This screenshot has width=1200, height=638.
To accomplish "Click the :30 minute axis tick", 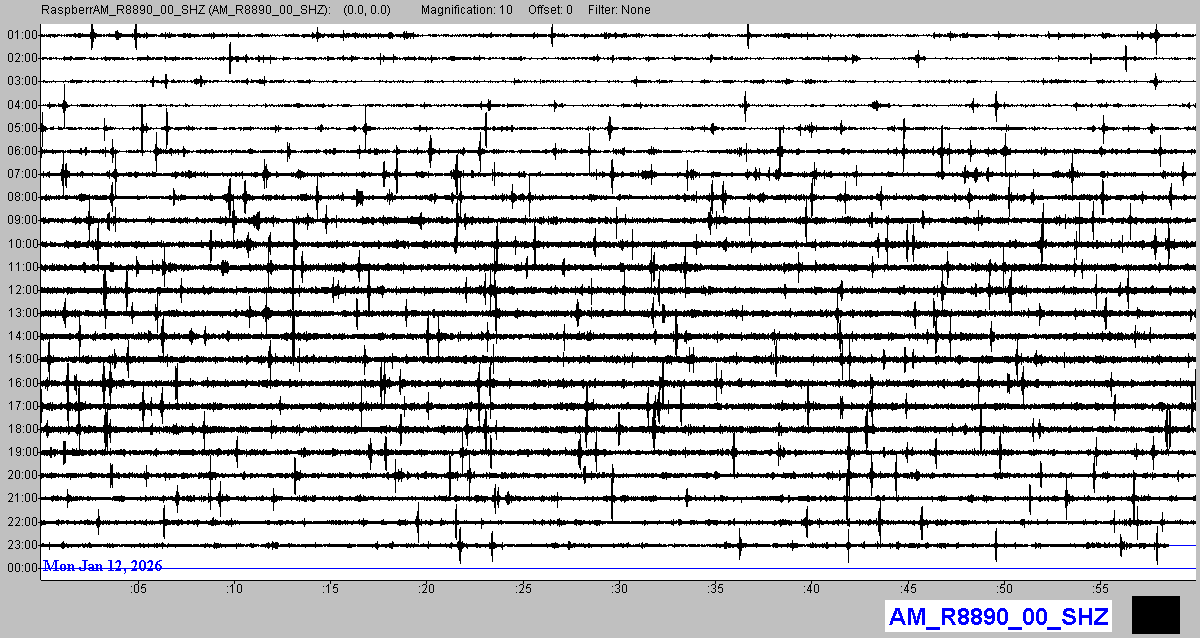I will click(x=619, y=589).
